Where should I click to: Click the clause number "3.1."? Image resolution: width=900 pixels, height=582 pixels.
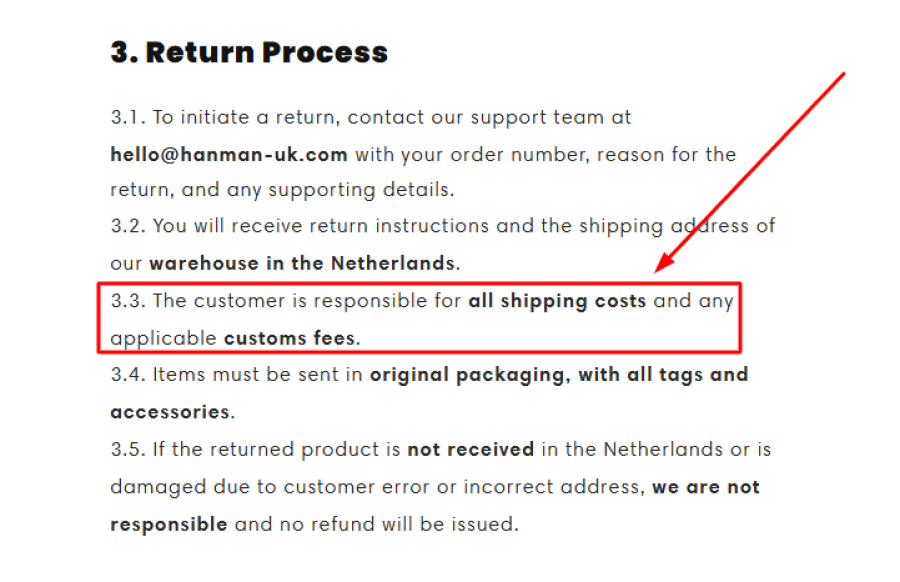(128, 117)
